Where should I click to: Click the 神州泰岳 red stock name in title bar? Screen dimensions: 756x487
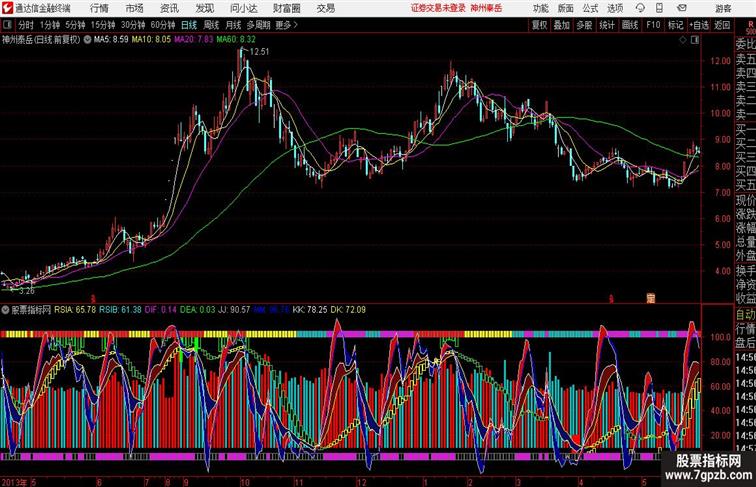[x=486, y=8]
